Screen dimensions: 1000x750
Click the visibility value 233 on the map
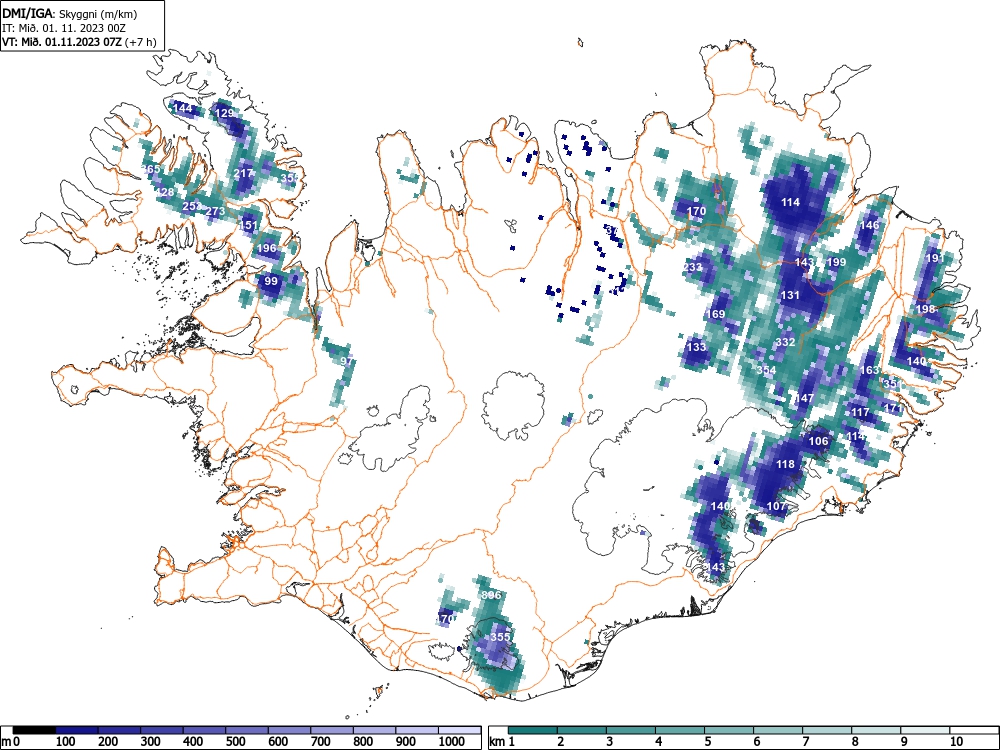point(693,267)
